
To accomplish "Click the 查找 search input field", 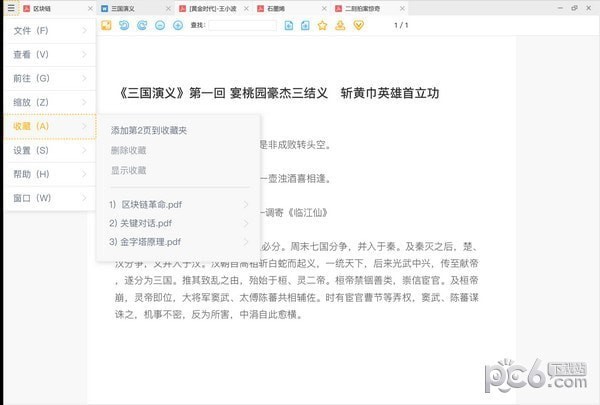I will point(243,25).
